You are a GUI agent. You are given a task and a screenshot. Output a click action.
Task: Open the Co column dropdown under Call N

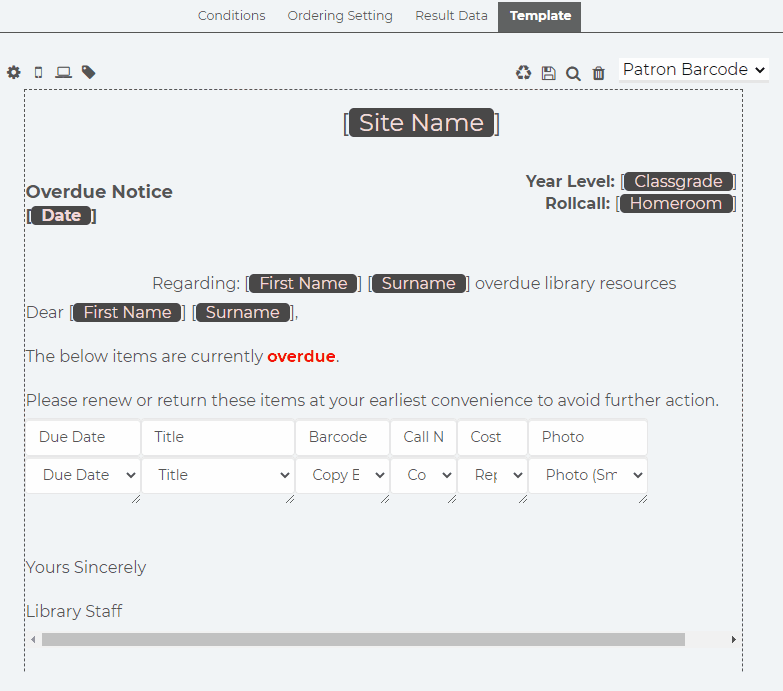point(423,475)
